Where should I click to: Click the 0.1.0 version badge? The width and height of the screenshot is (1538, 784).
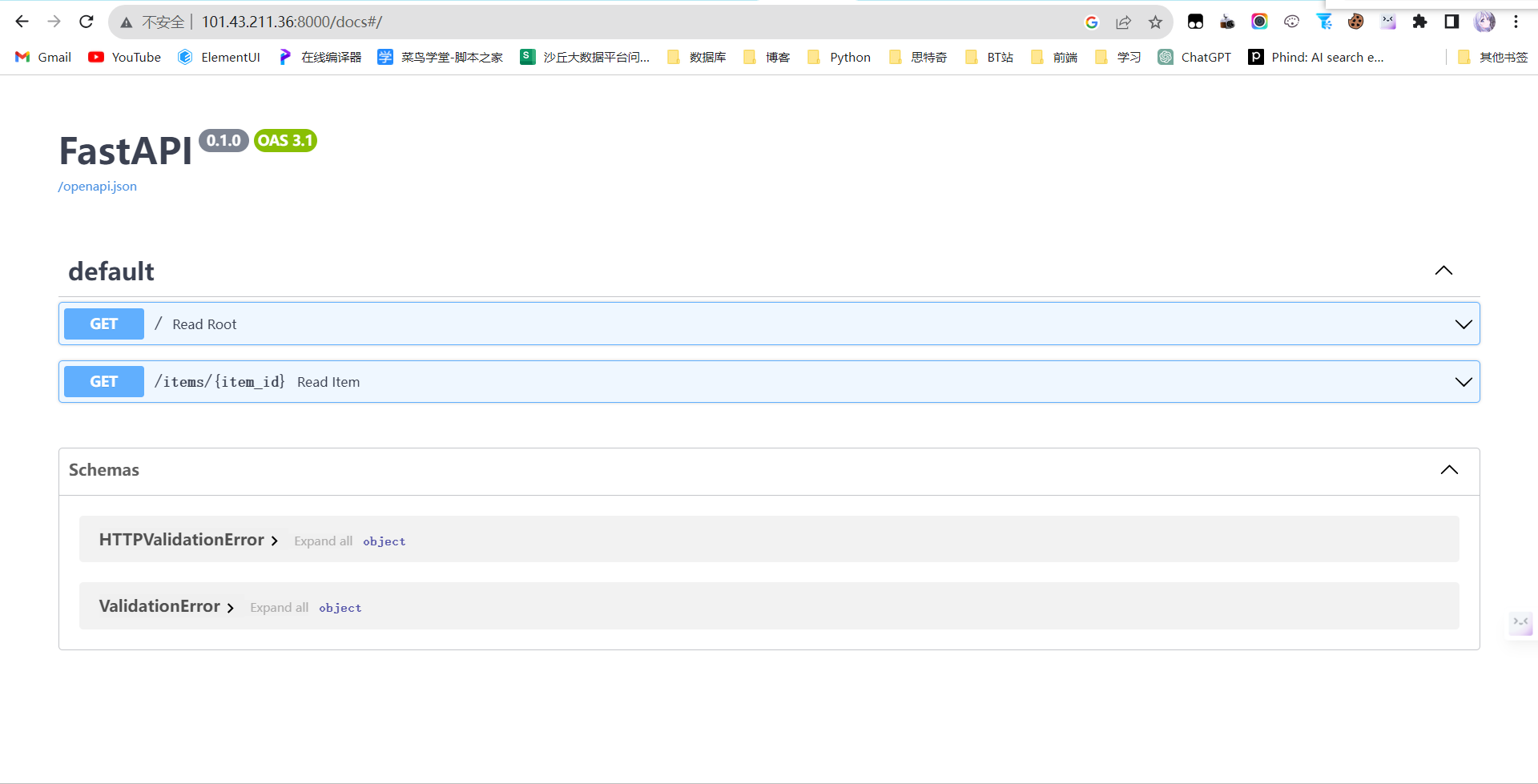[223, 140]
